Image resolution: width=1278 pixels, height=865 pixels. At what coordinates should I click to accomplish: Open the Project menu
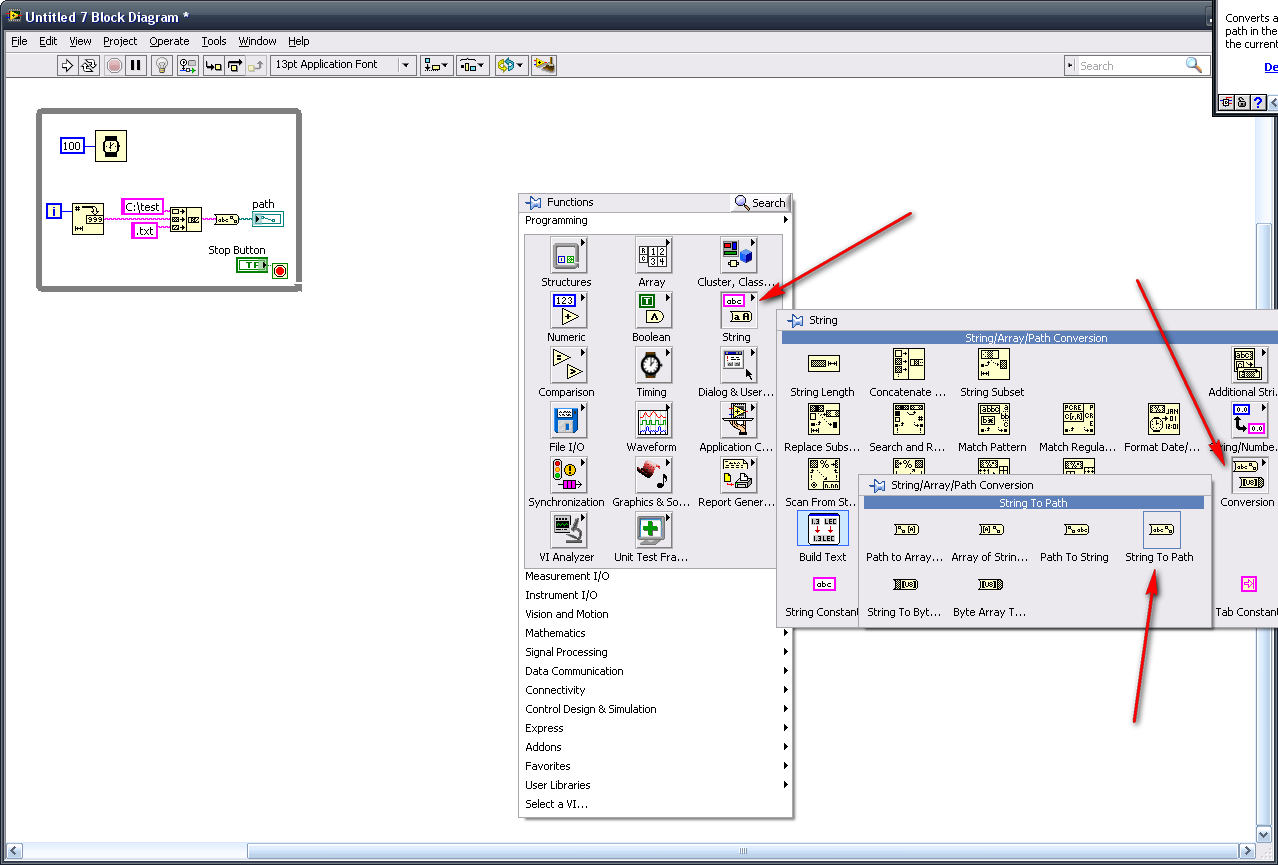(x=120, y=41)
